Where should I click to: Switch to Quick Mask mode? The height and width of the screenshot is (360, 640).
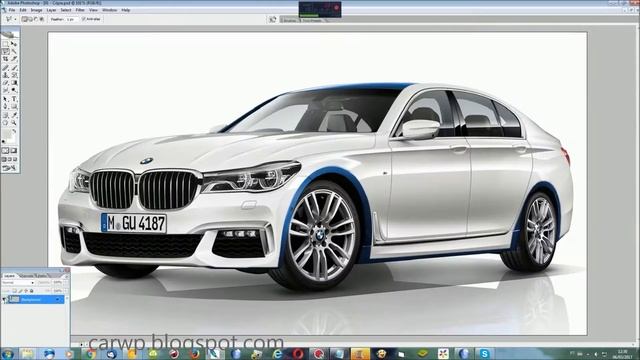click(14, 151)
